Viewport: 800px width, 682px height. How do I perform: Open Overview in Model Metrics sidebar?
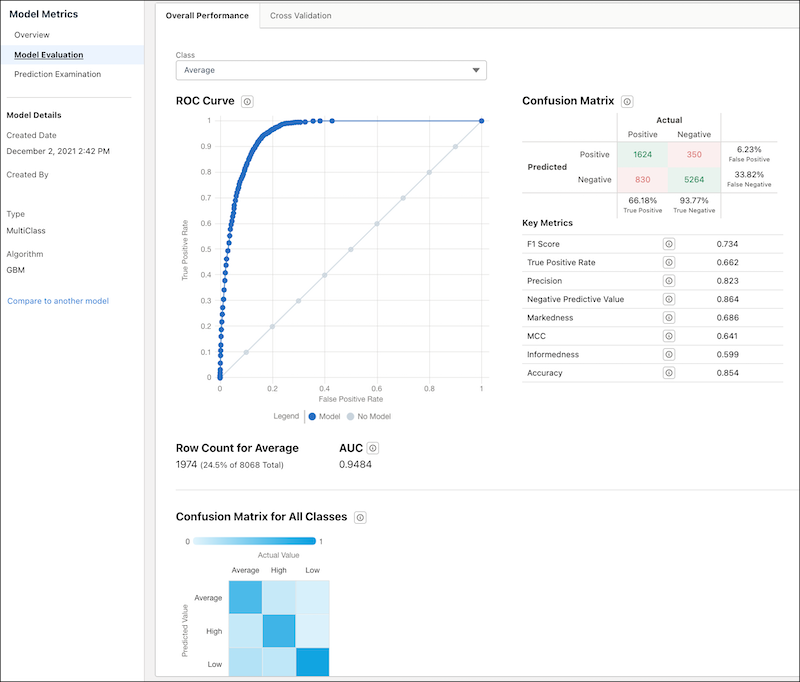32,35
